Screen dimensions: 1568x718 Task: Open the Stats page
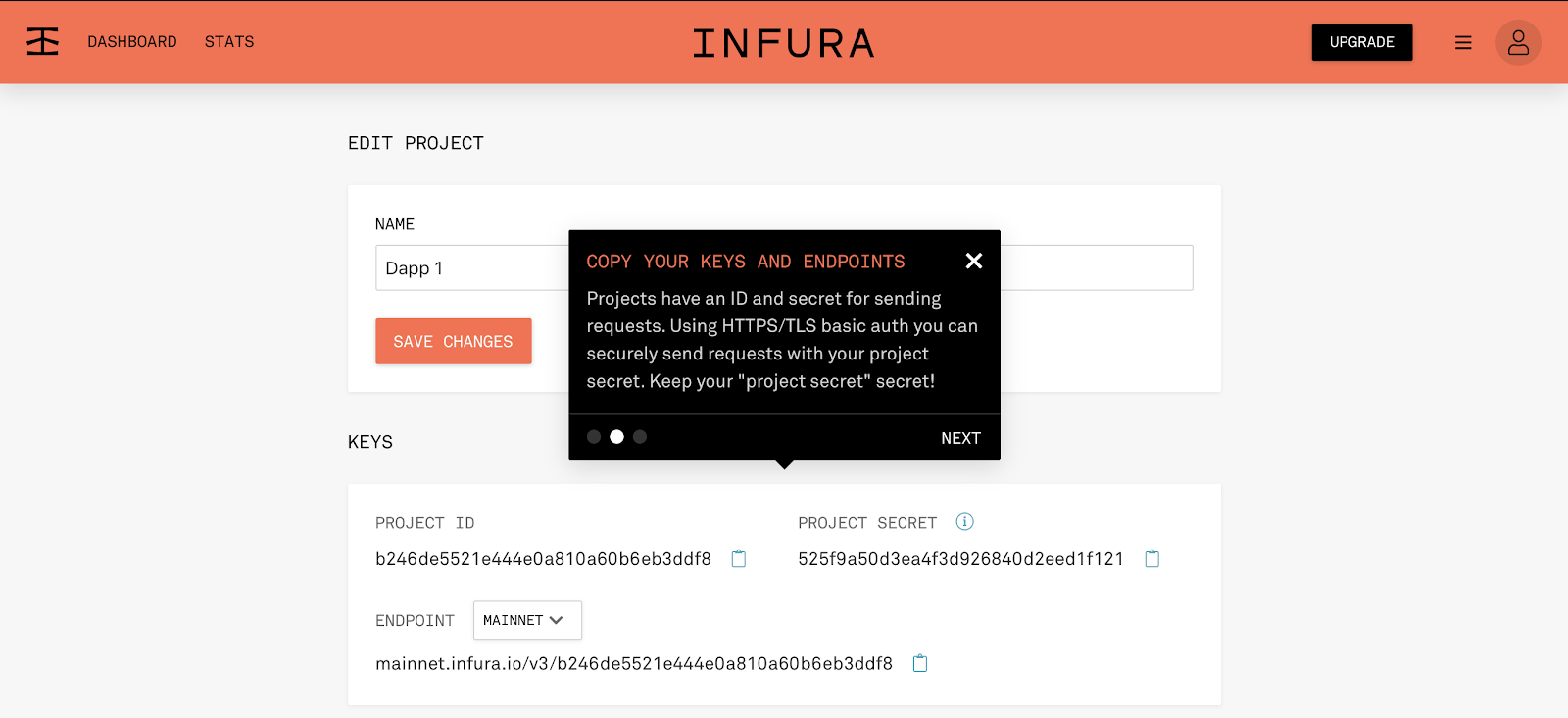click(x=229, y=41)
